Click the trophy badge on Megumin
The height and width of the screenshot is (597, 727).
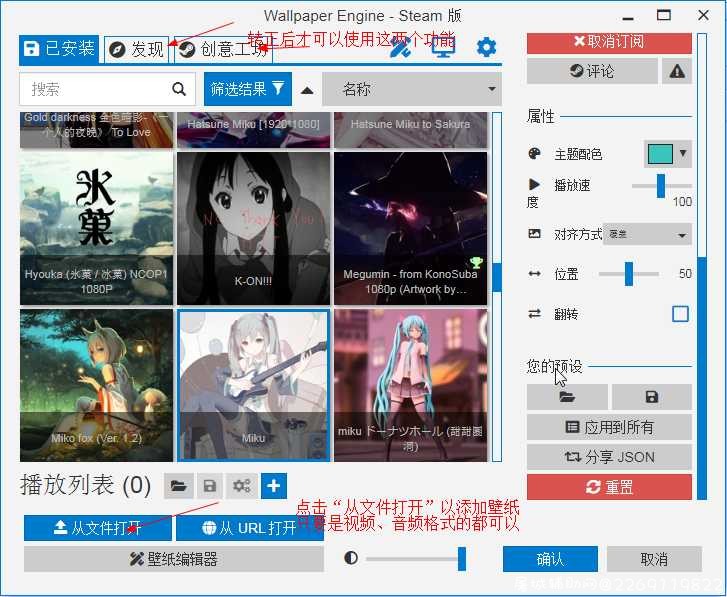click(476, 263)
